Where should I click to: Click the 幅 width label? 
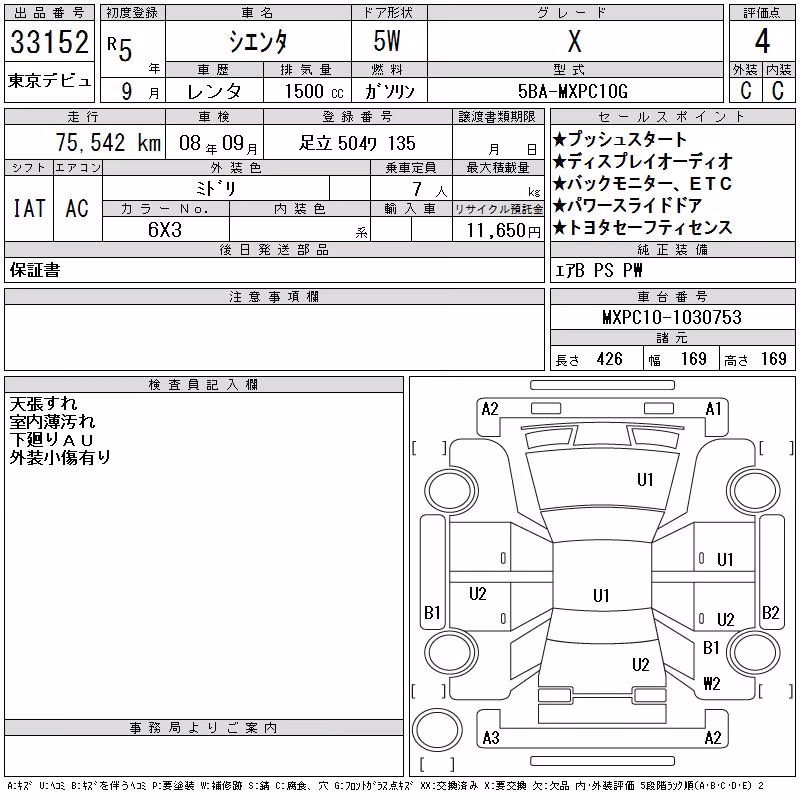[655, 360]
